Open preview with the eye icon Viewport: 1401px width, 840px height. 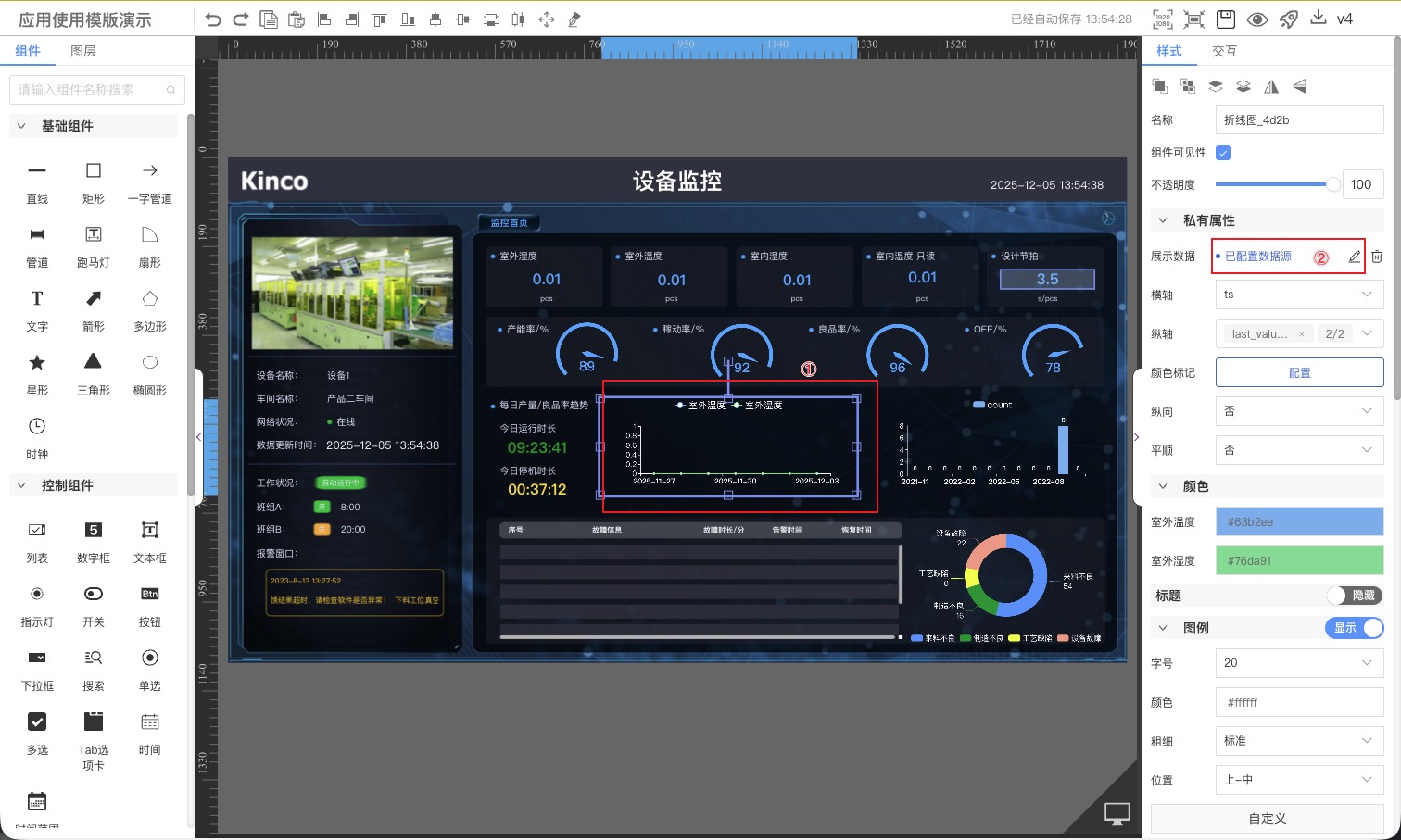(x=1256, y=19)
